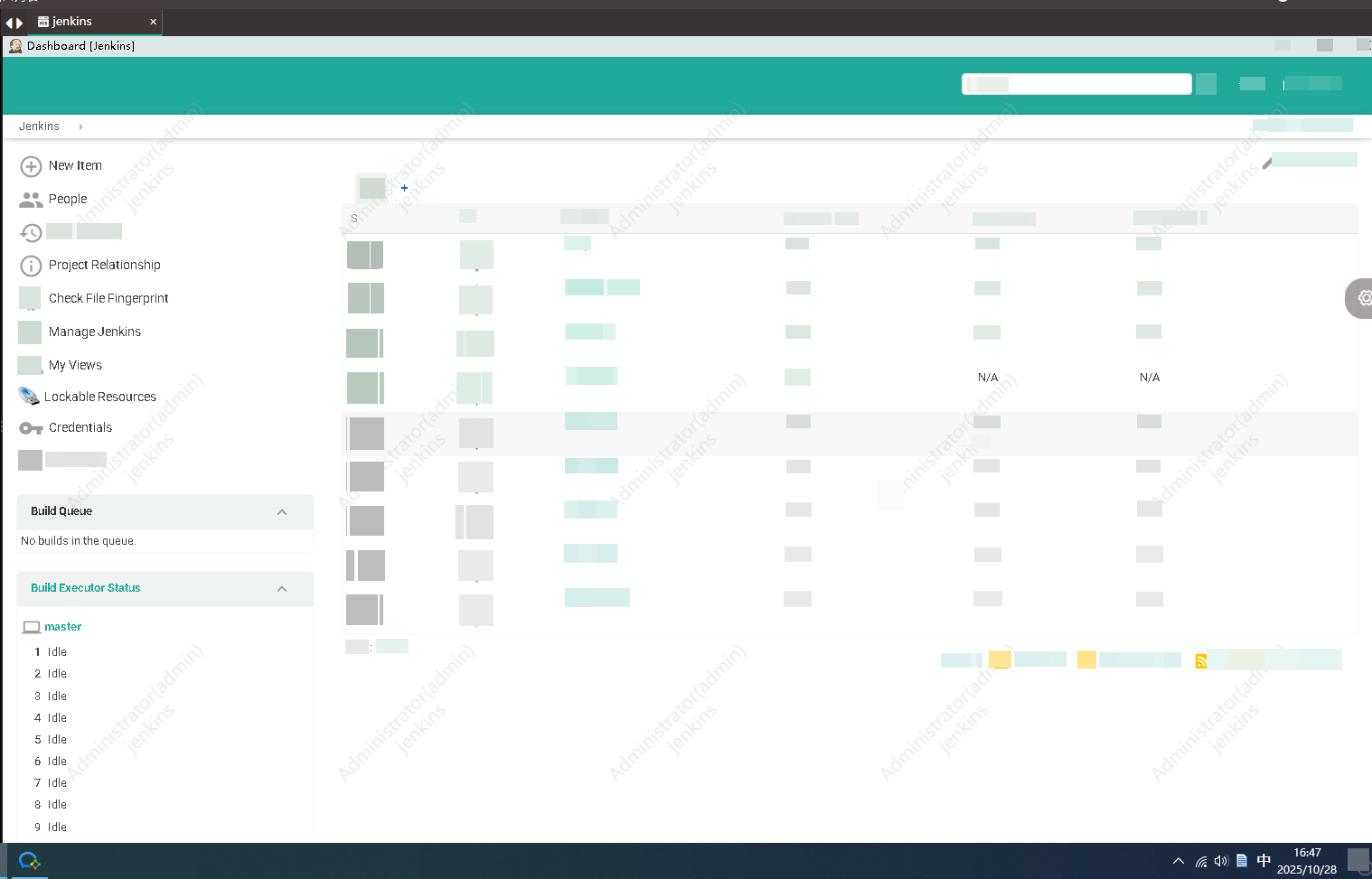This screenshot has width=1372, height=879.
Task: Collapse the Build Queue panel
Action: (282, 512)
